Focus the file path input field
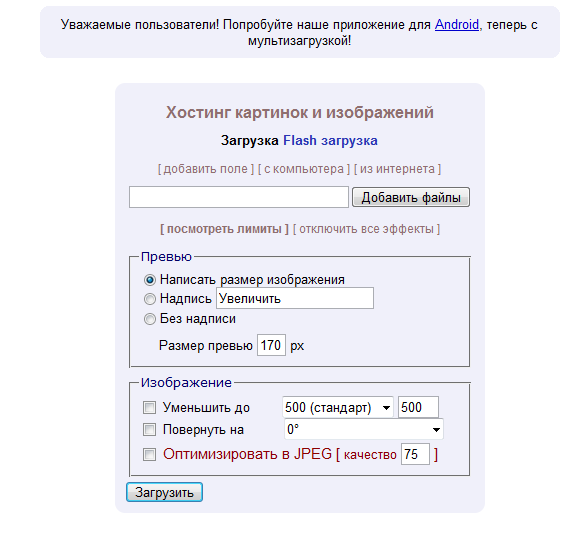This screenshot has height=542, width=584. [x=239, y=197]
